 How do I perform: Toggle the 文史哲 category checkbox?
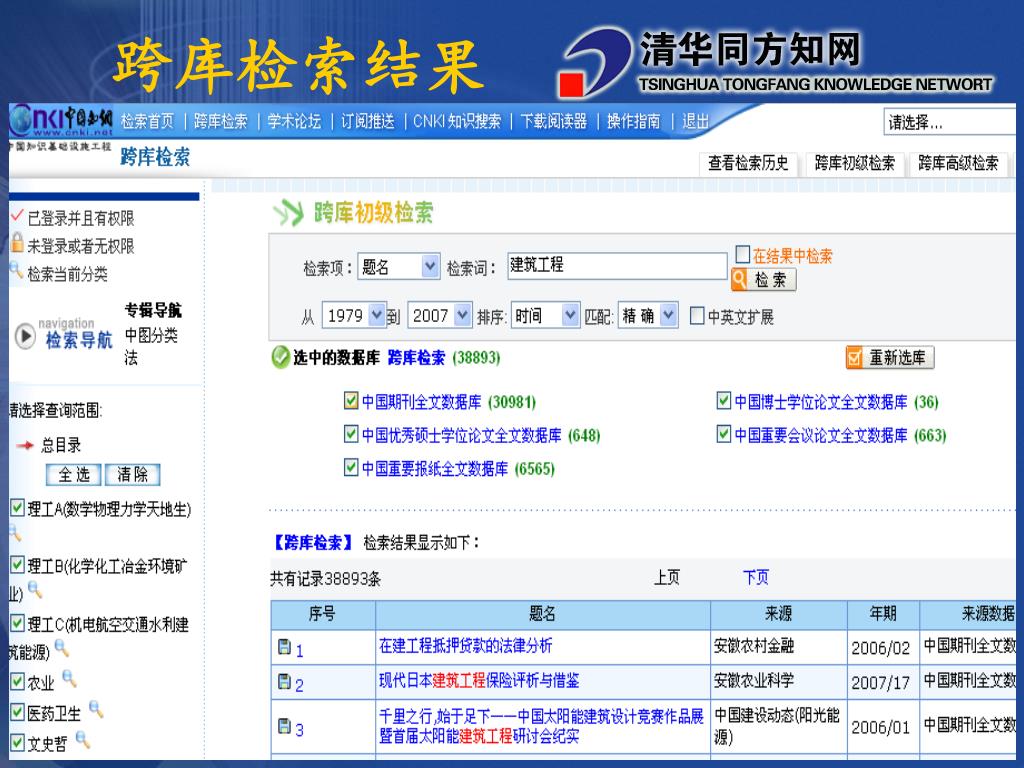18,742
